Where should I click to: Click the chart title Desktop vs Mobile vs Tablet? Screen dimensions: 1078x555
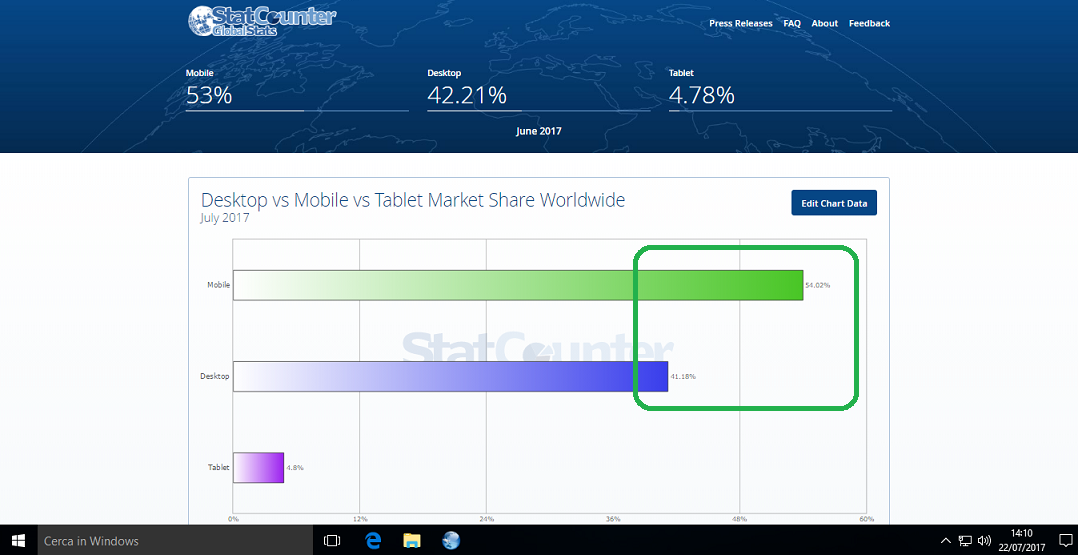(412, 200)
